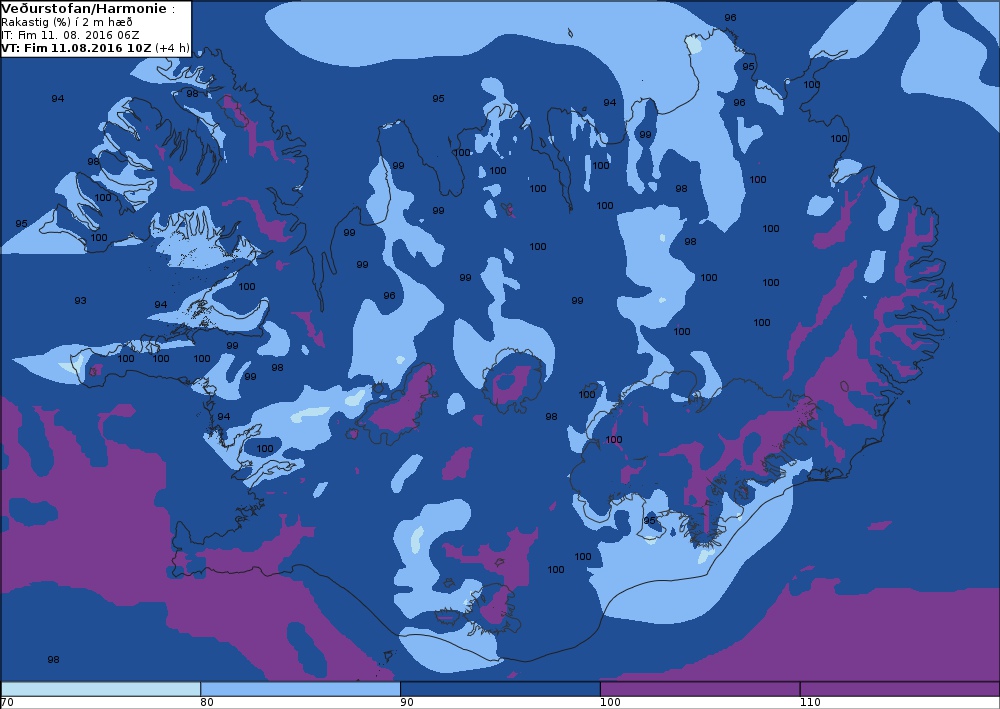This screenshot has width=1000, height=709.
Task: Select the dark blue 90–100 legend swatch
Action: (500, 689)
